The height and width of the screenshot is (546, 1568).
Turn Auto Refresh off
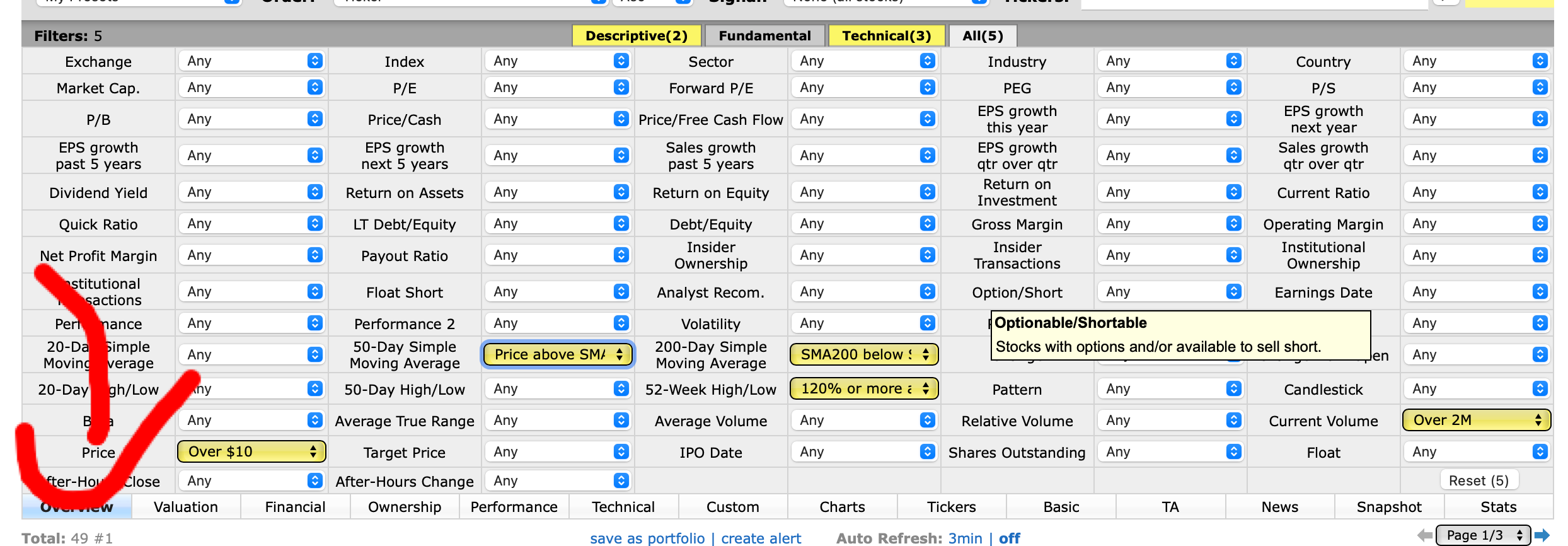[1009, 538]
